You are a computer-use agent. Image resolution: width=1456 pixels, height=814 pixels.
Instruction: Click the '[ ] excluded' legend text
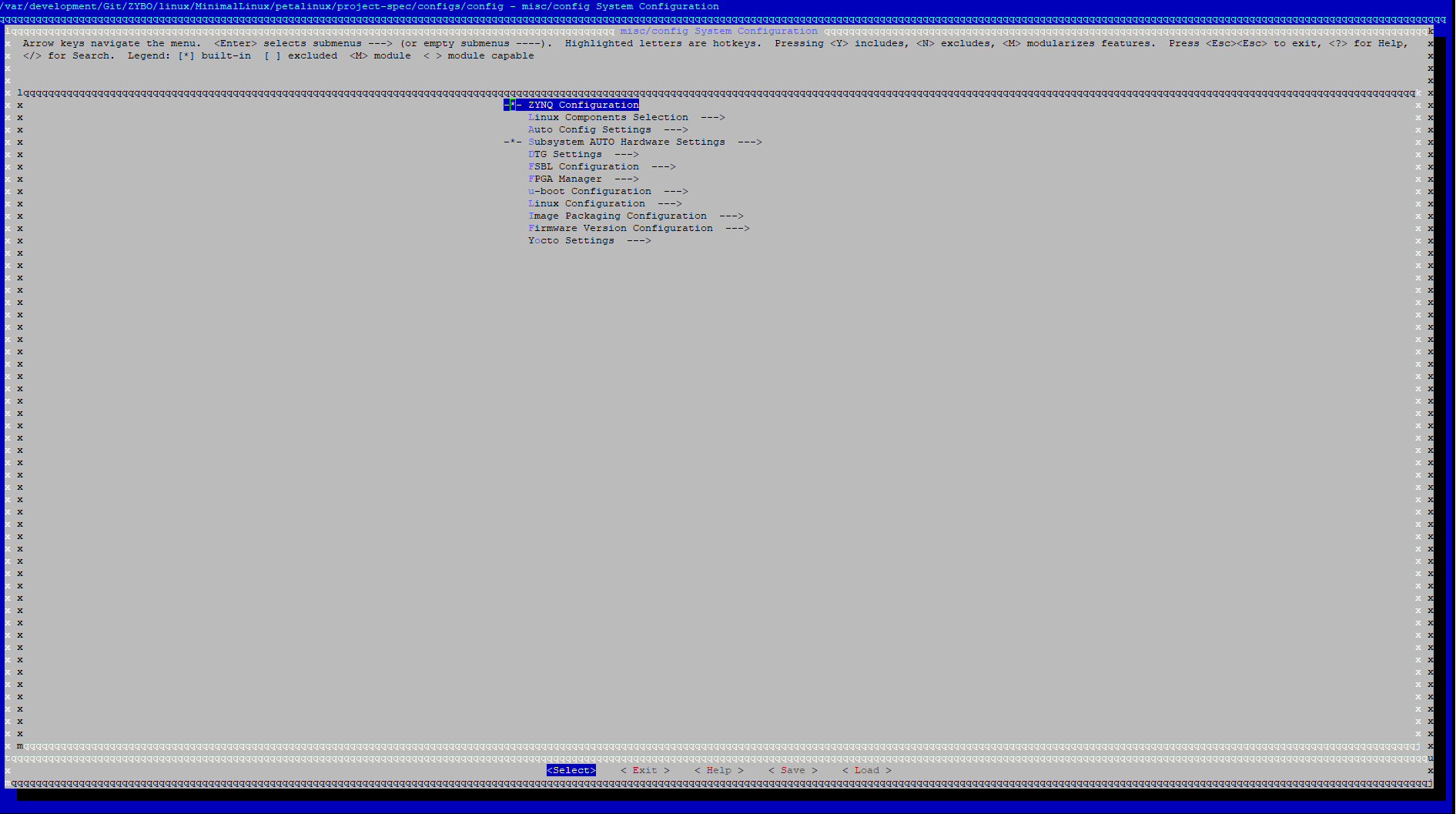tap(300, 55)
